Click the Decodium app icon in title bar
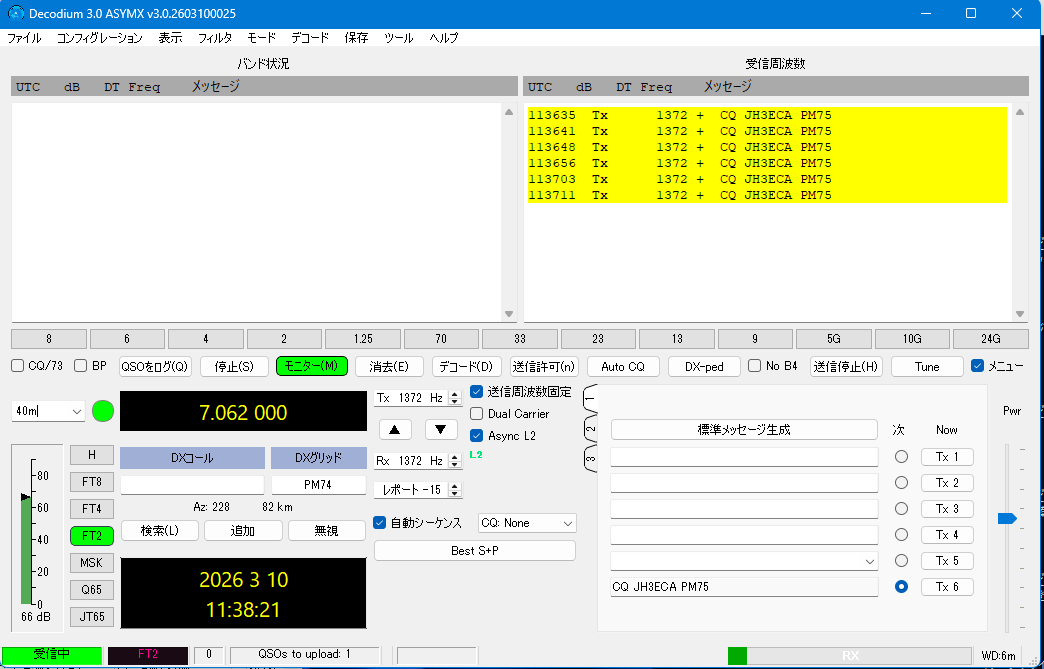This screenshot has width=1044, height=669. (x=15, y=13)
